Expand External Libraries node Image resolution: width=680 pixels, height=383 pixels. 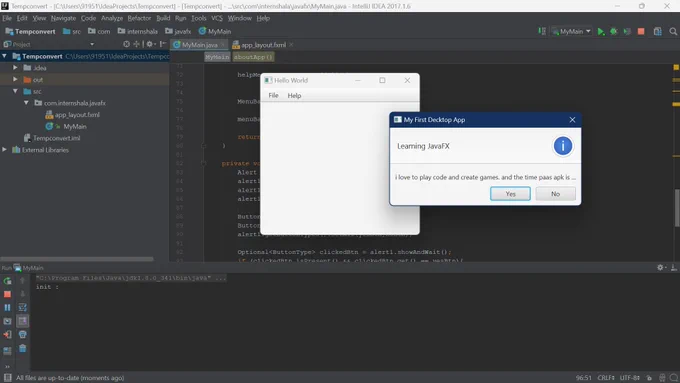(4, 150)
